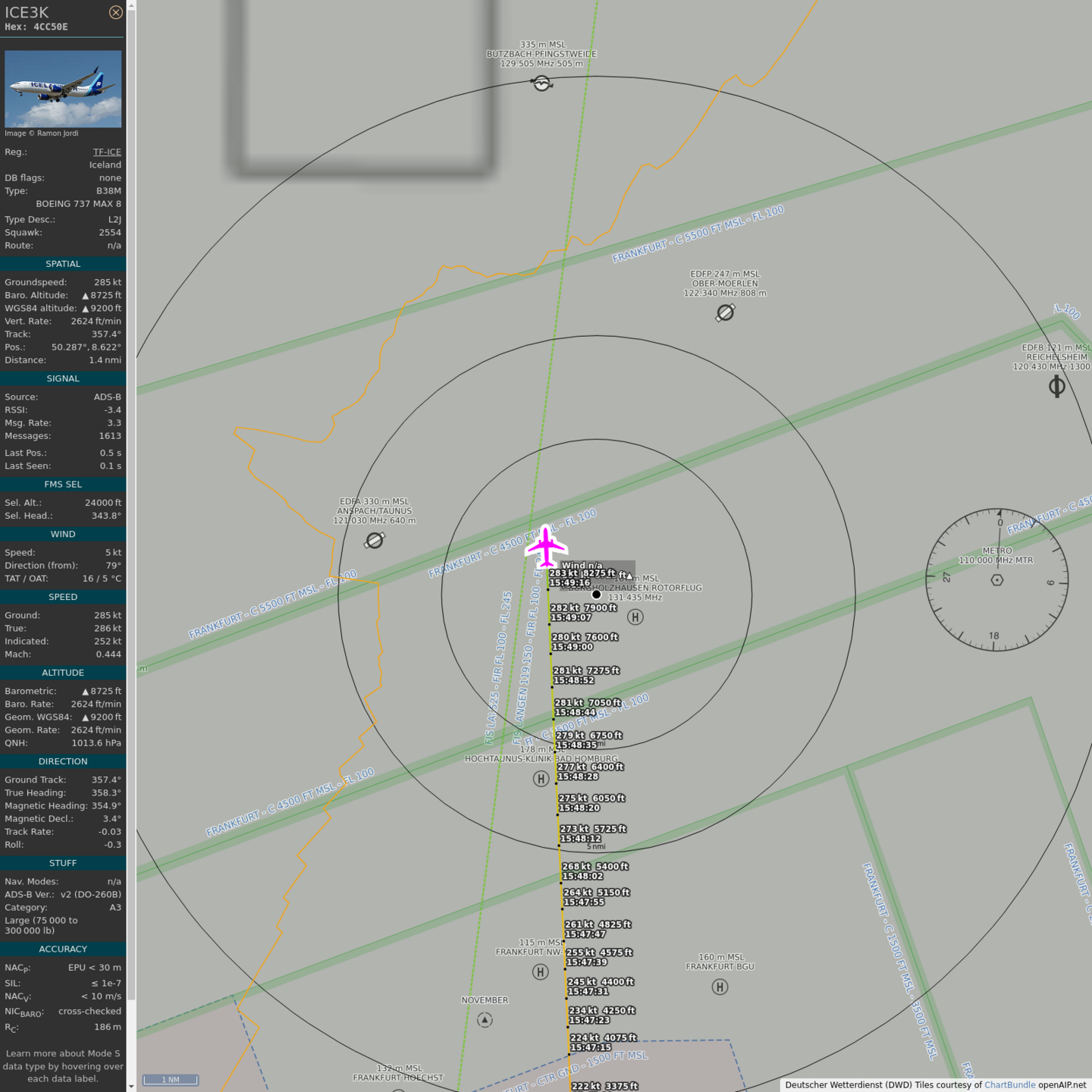Viewport: 1092px width, 1092px height.
Task: Close the ICE3K aircraft info panel
Action: 115,12
